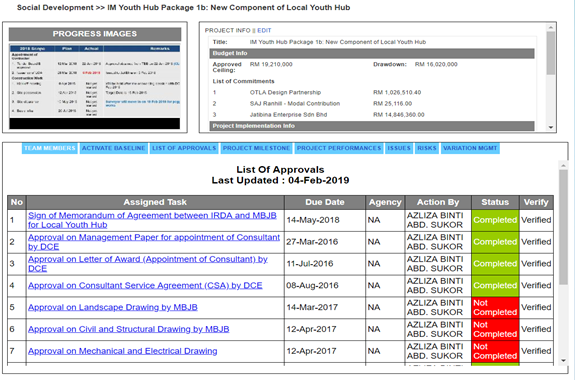Image resolution: width=575 pixels, height=380 pixels.
Task: Click the drawdown value RM 16,020,000
Action: tap(436, 64)
